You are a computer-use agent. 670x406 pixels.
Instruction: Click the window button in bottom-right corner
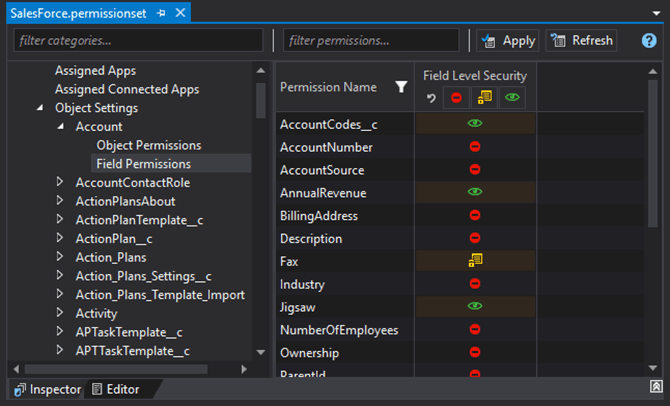click(656, 386)
